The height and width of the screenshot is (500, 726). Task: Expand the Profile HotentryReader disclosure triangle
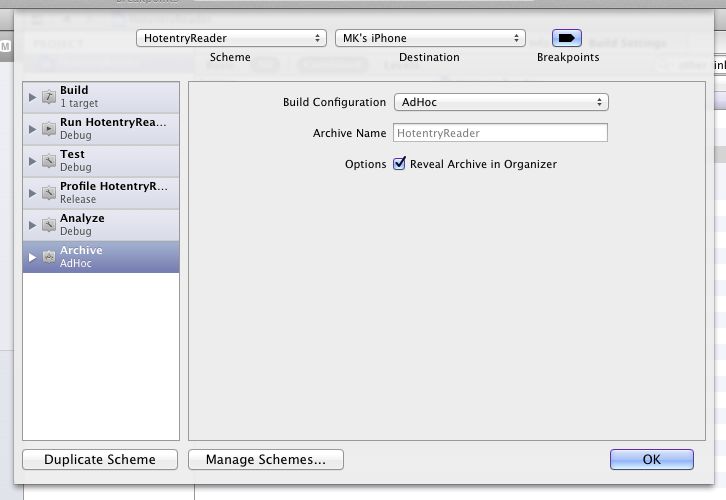tap(32, 193)
